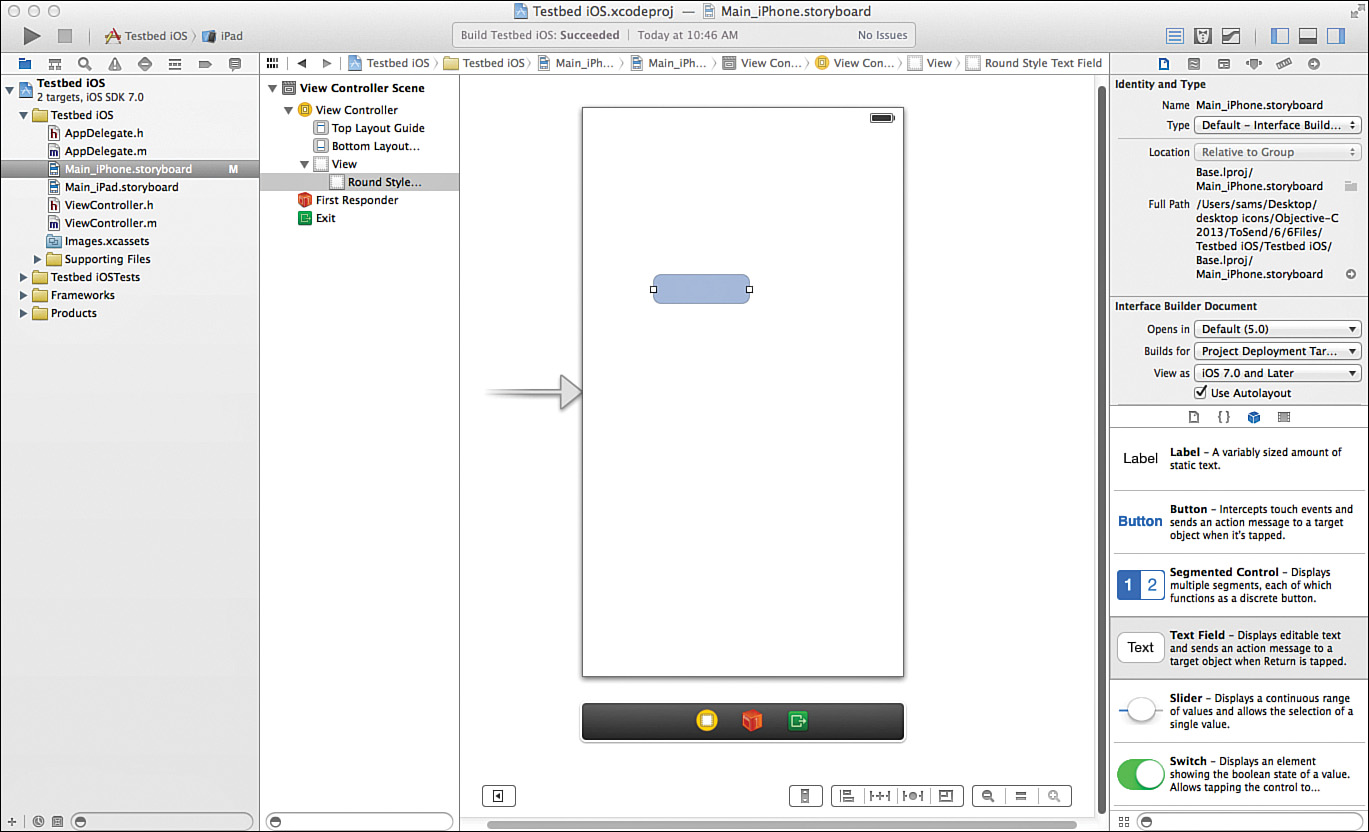Expand the Products group

pos(24,313)
